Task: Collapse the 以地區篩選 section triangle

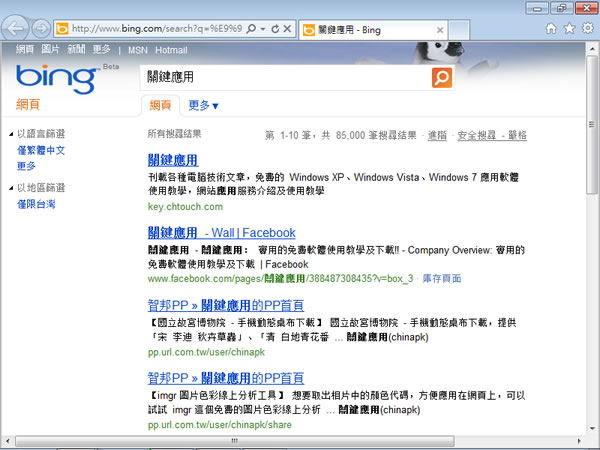Action: pyautogui.click(x=11, y=188)
